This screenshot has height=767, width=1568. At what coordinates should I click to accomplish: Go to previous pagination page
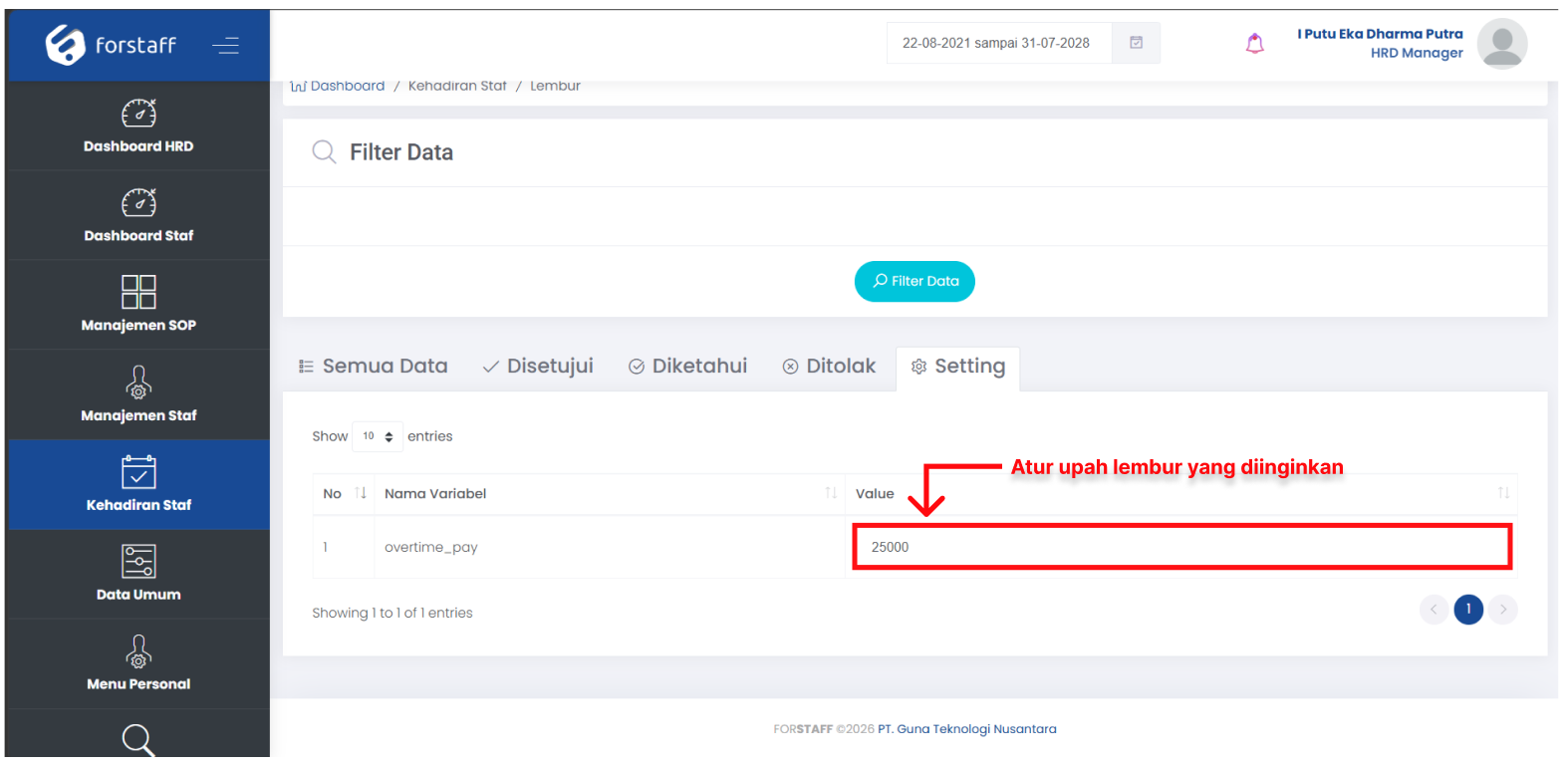point(1434,610)
